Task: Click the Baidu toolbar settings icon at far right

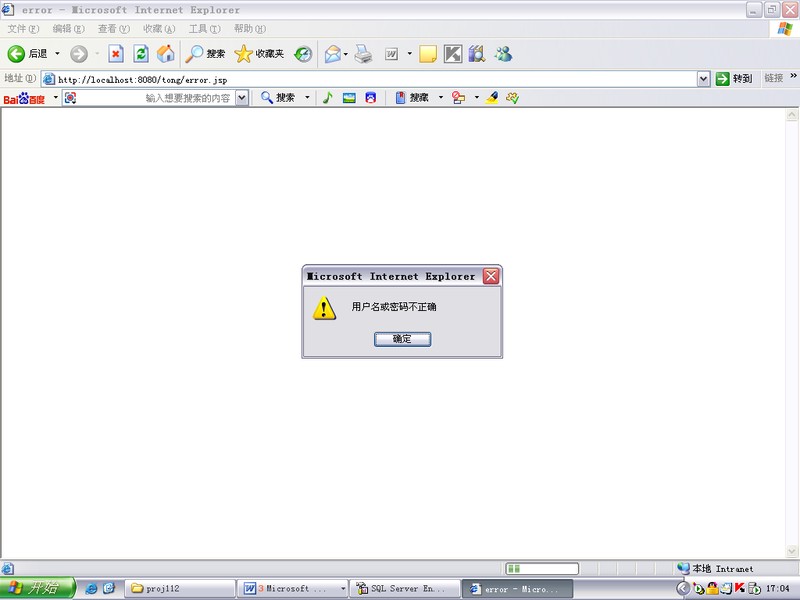Action: (x=513, y=97)
